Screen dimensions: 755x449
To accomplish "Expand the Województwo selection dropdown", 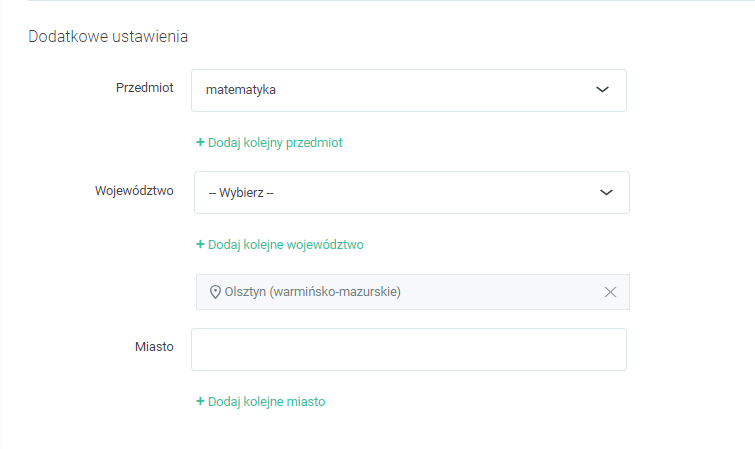I will 411,192.
